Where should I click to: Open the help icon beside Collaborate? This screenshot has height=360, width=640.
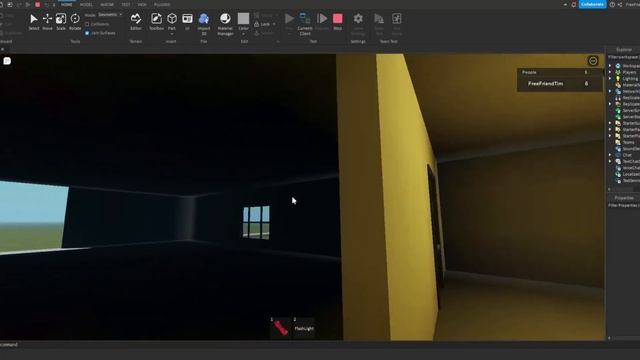612,4
